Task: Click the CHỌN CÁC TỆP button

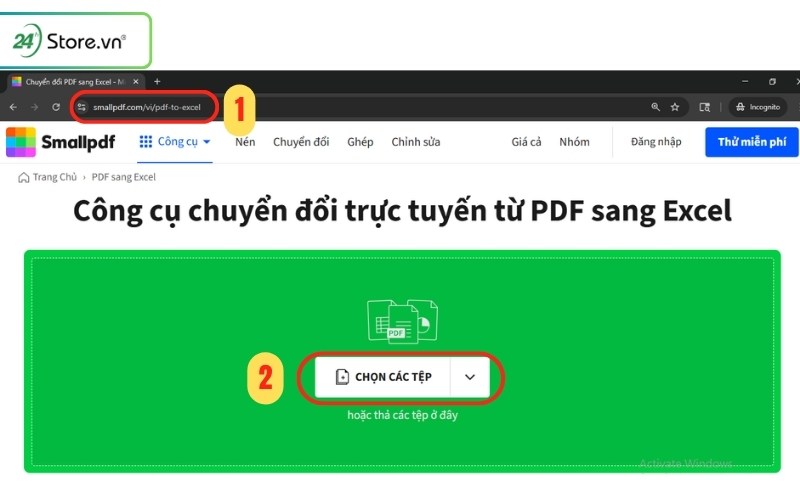Action: pos(383,377)
